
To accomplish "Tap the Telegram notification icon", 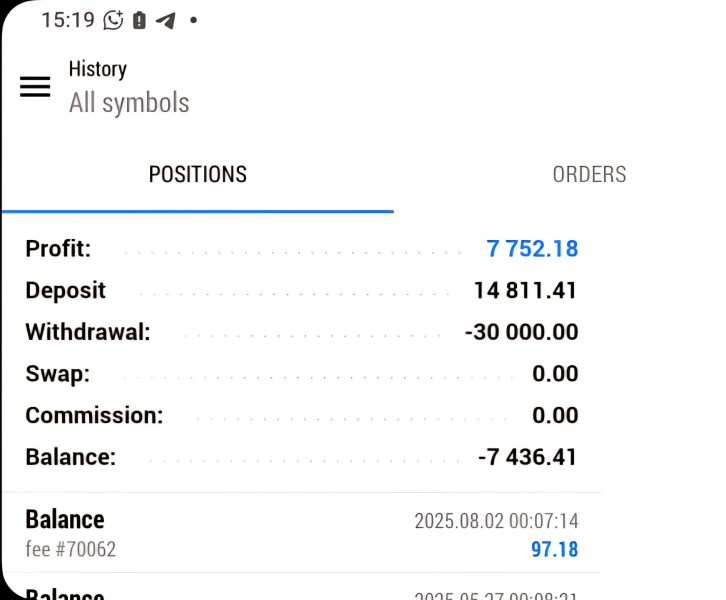I will click(x=165, y=20).
